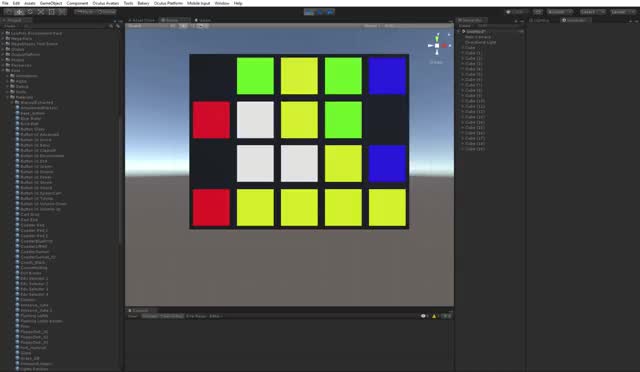Open the File menu

[5, 3]
